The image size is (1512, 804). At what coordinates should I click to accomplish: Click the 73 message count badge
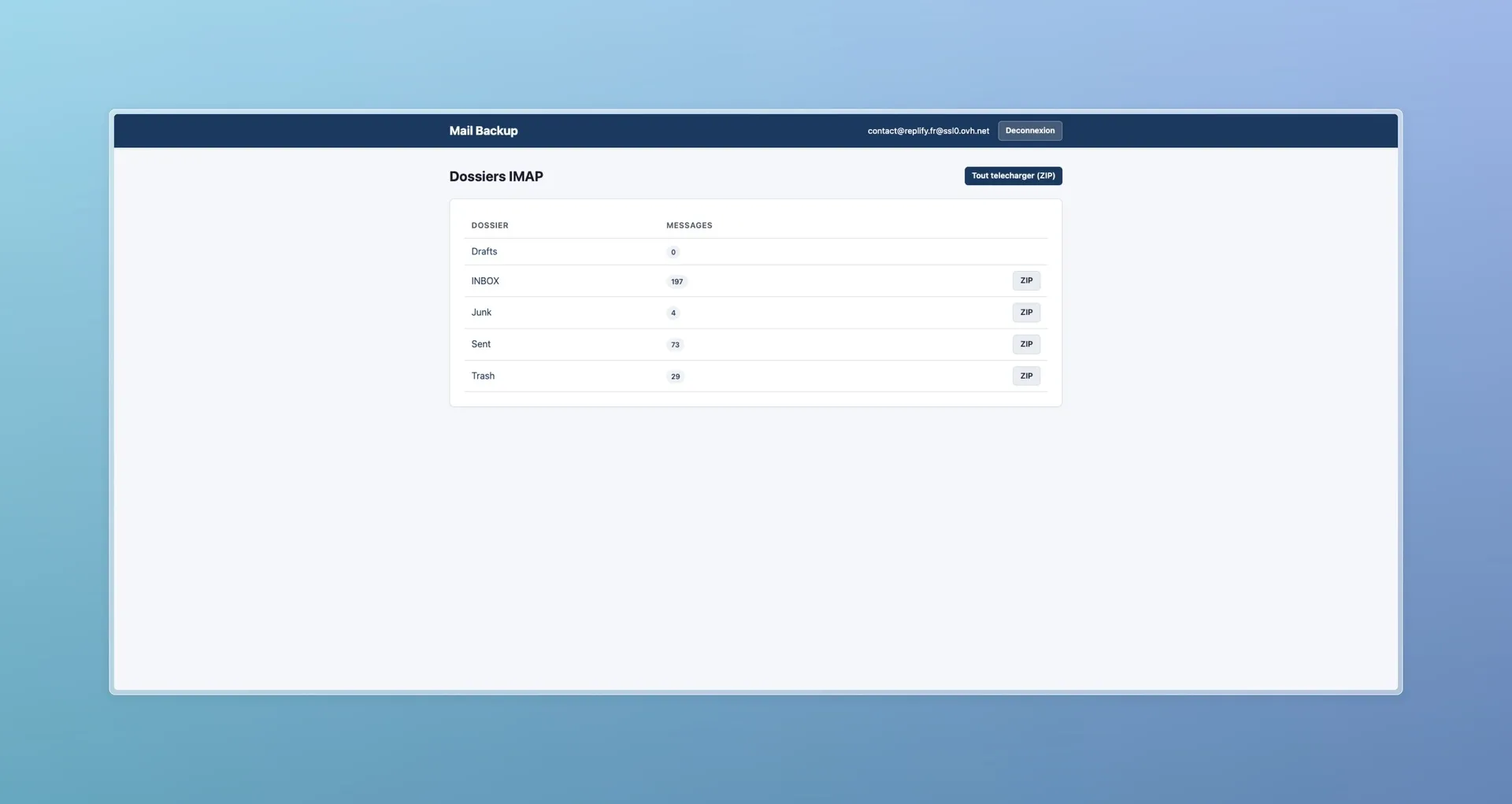point(675,345)
